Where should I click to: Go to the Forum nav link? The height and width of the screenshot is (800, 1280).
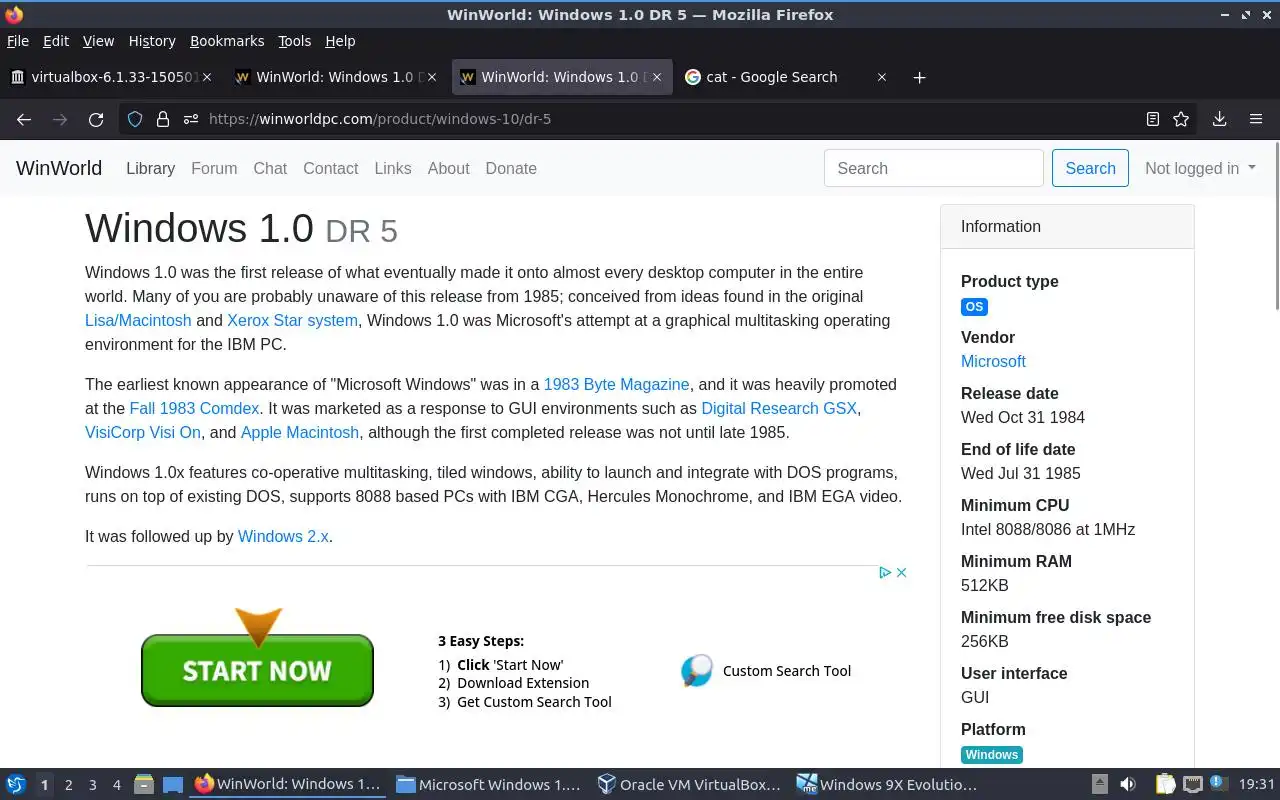214,168
